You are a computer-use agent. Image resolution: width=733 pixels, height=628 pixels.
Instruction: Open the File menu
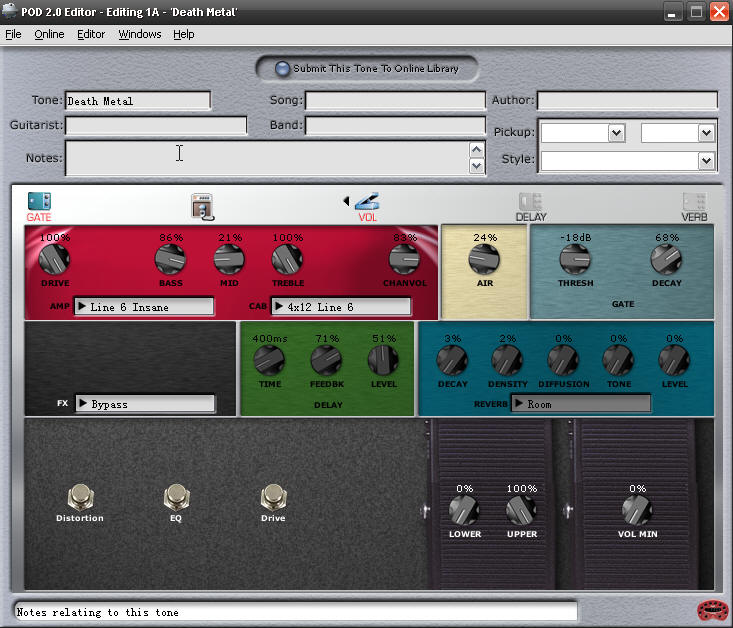pos(13,34)
